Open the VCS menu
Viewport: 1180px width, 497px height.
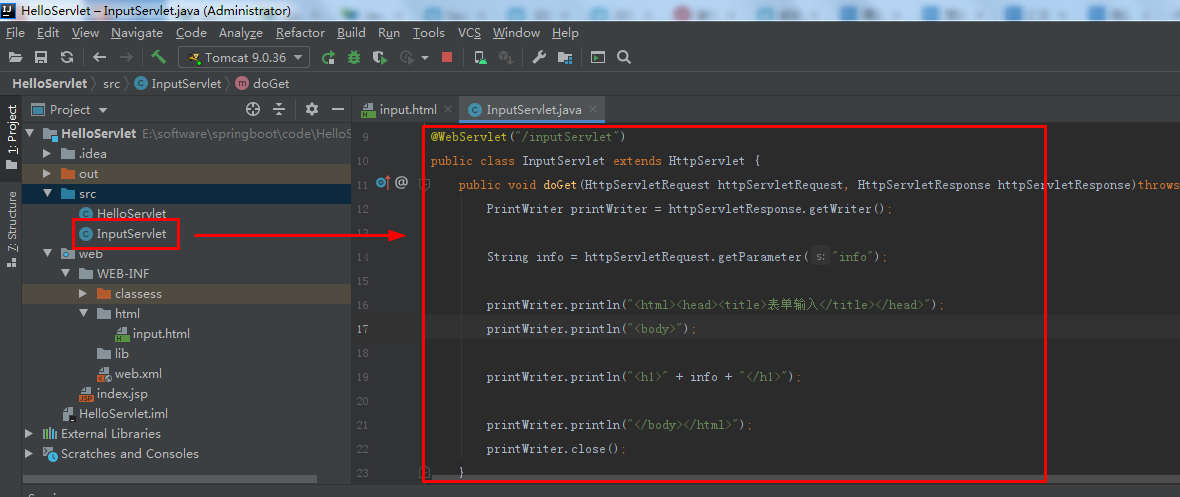pos(472,32)
